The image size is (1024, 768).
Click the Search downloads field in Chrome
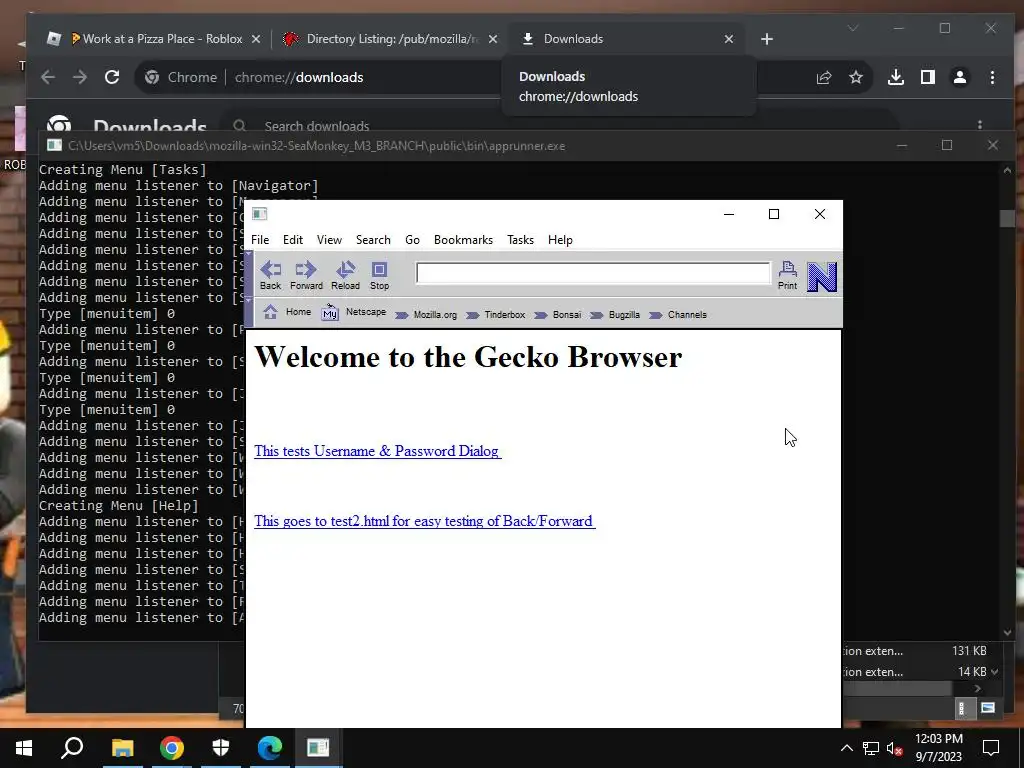coord(562,124)
